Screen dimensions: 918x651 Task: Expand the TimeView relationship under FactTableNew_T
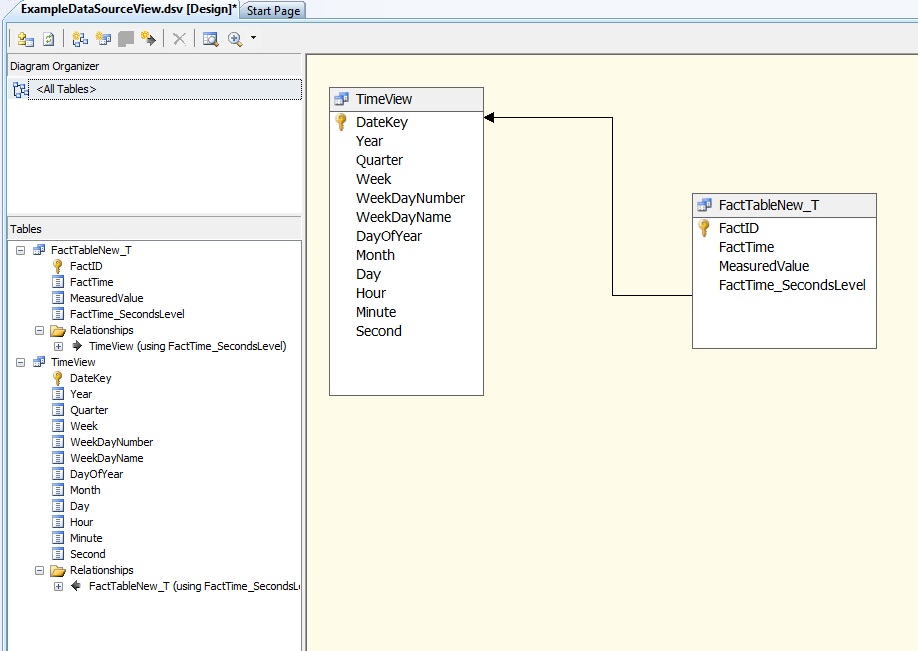click(58, 346)
